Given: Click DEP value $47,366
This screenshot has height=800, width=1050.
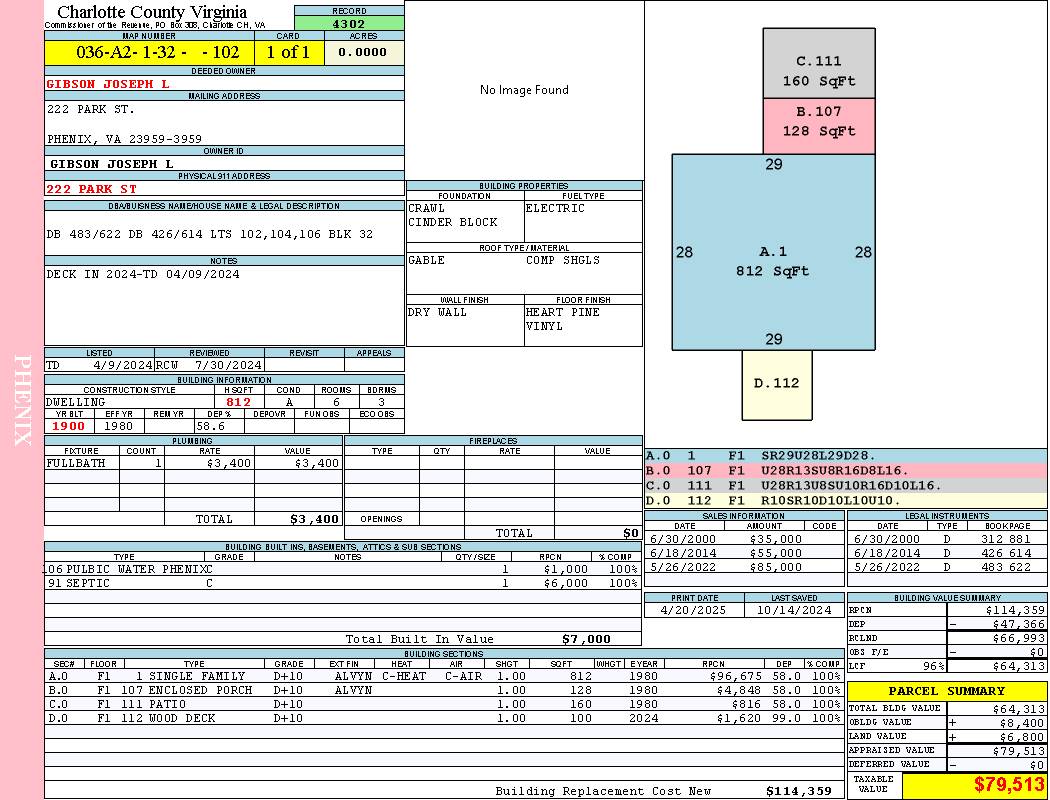Looking at the screenshot, I should (1019, 624).
